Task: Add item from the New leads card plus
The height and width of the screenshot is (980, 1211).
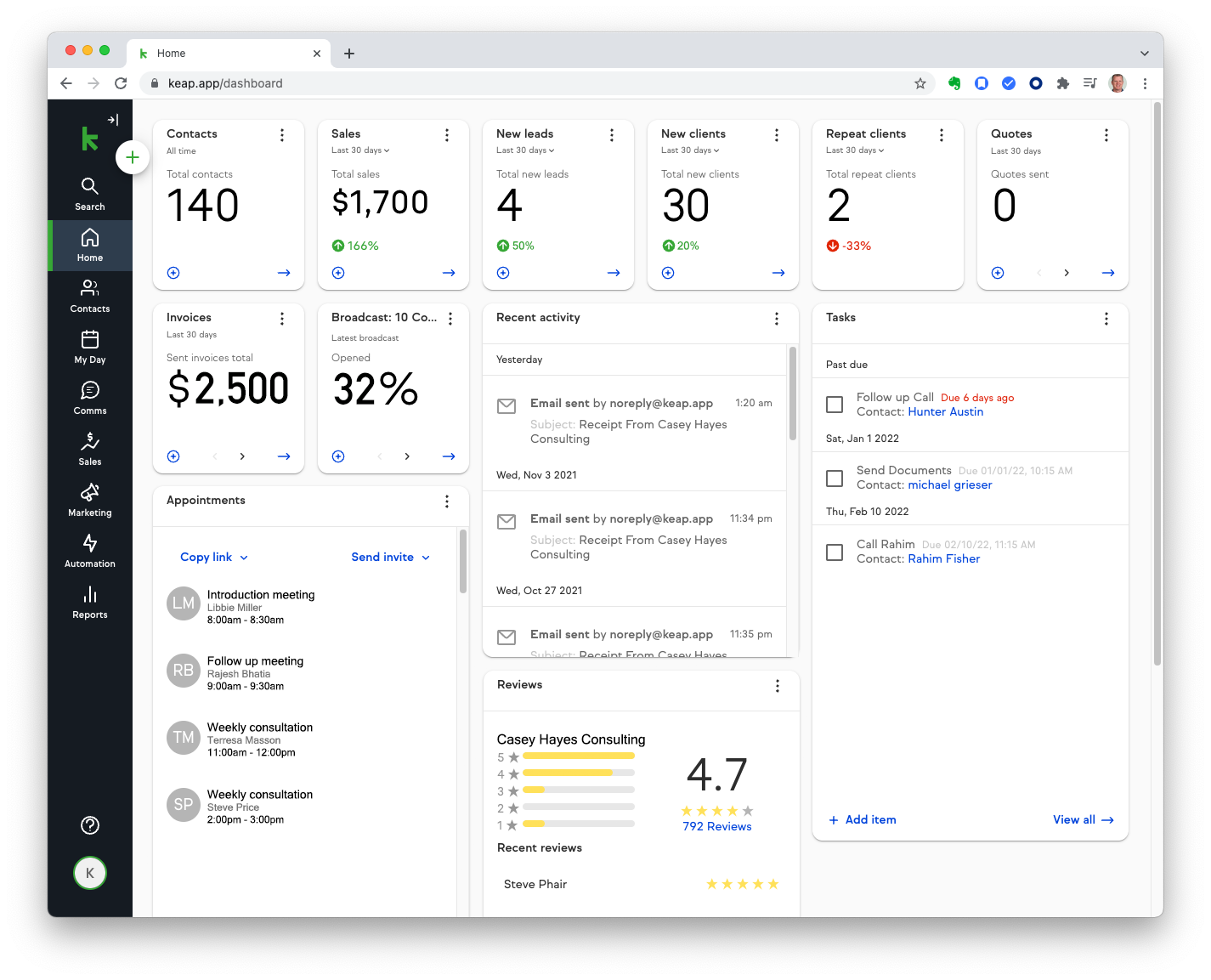Action: click(x=503, y=273)
